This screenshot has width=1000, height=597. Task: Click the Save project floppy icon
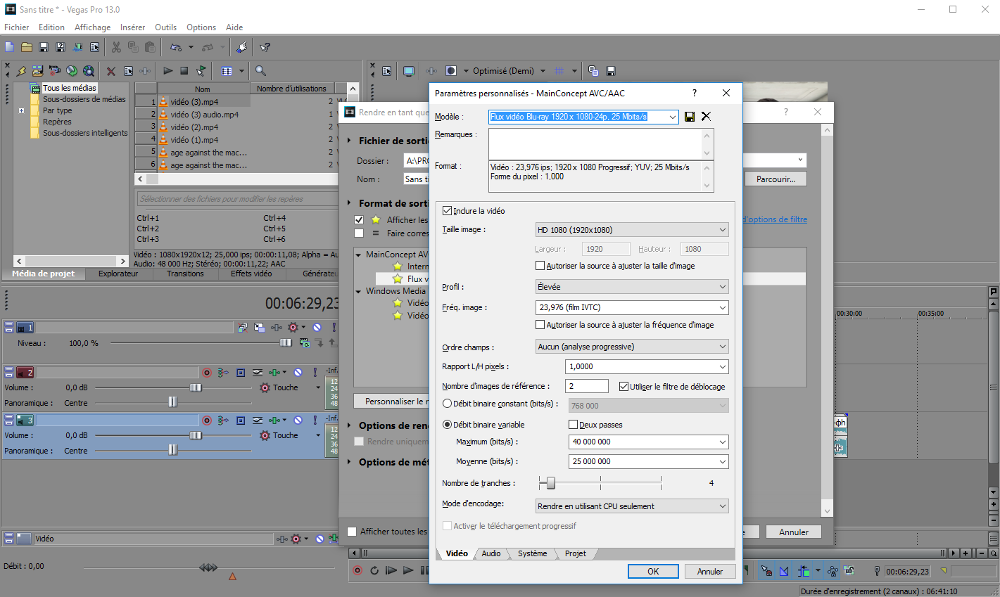(44, 47)
